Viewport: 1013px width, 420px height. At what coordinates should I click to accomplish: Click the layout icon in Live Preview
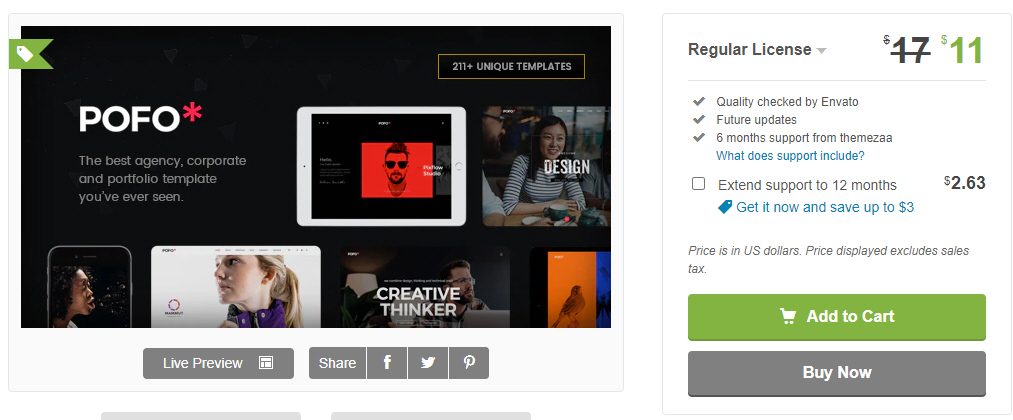pyautogui.click(x=266, y=362)
